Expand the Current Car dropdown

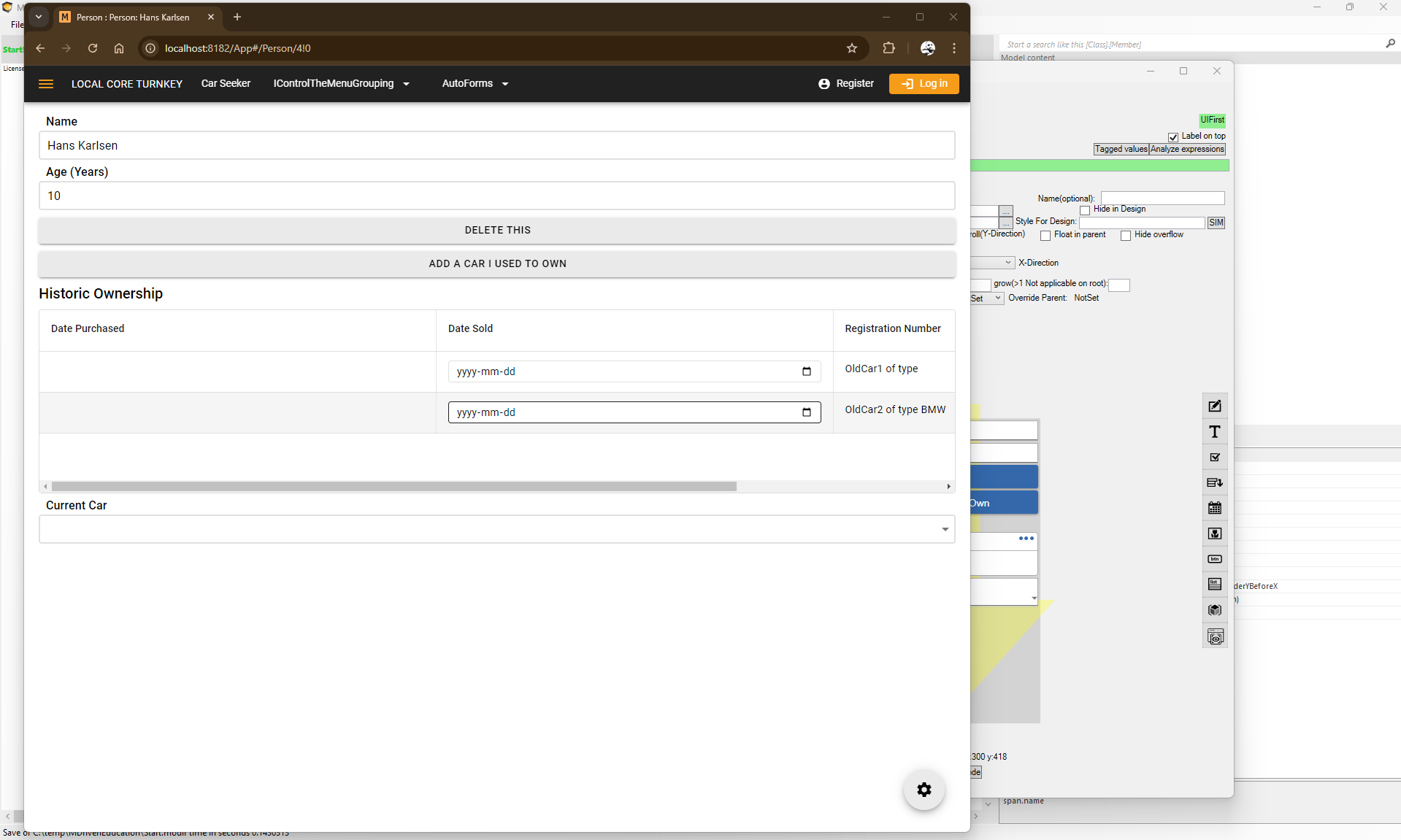point(945,529)
